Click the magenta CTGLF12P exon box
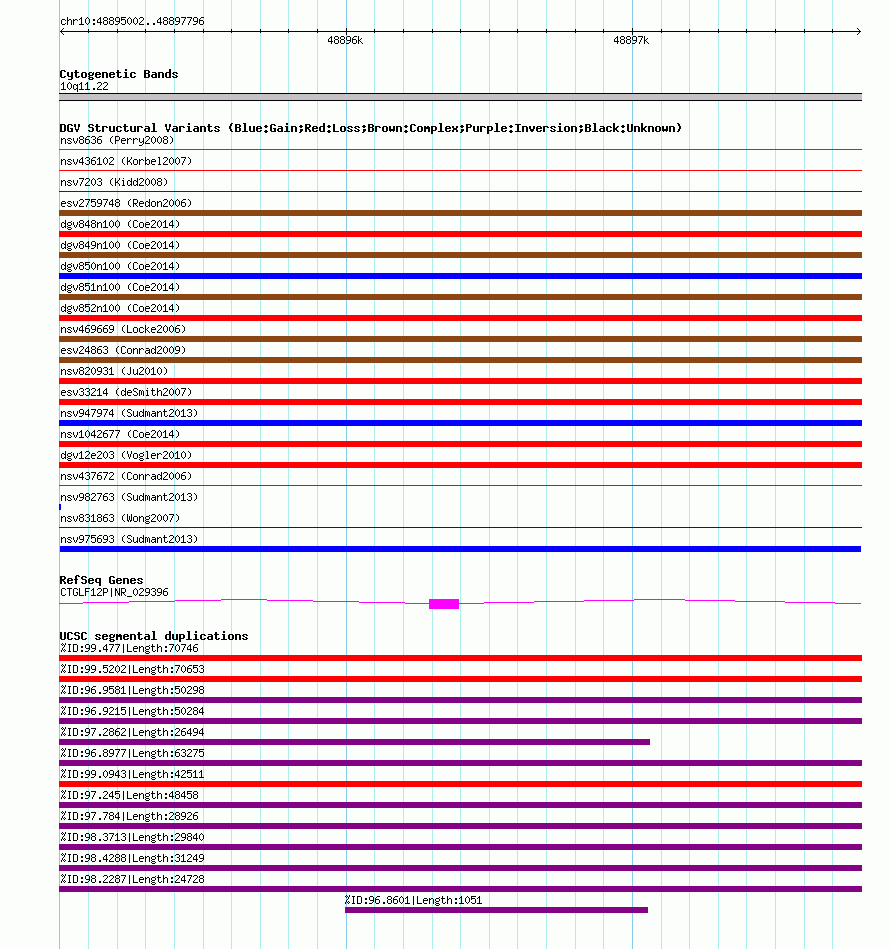The height and width of the screenshot is (949, 890). [444, 604]
